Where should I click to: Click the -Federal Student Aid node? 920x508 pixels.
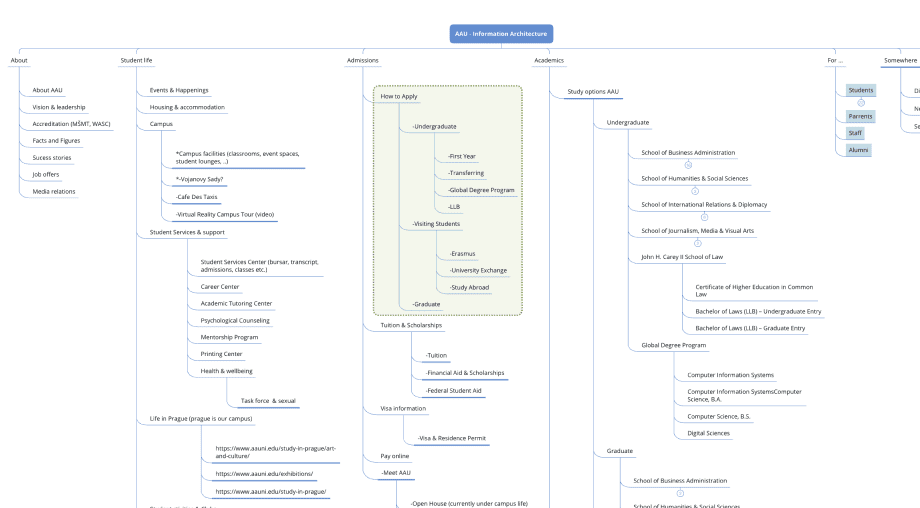(x=454, y=391)
